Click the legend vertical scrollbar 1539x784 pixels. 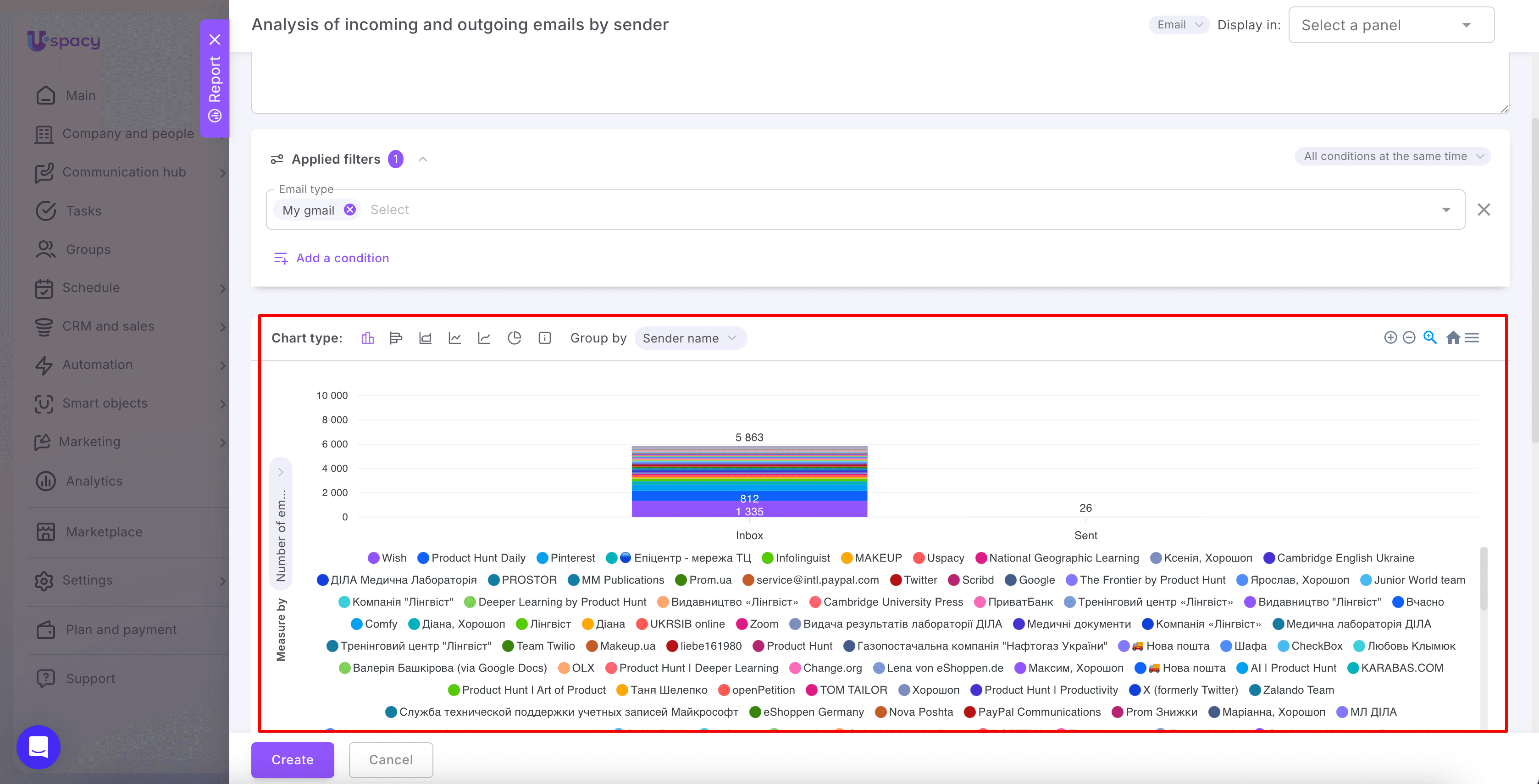click(1484, 579)
